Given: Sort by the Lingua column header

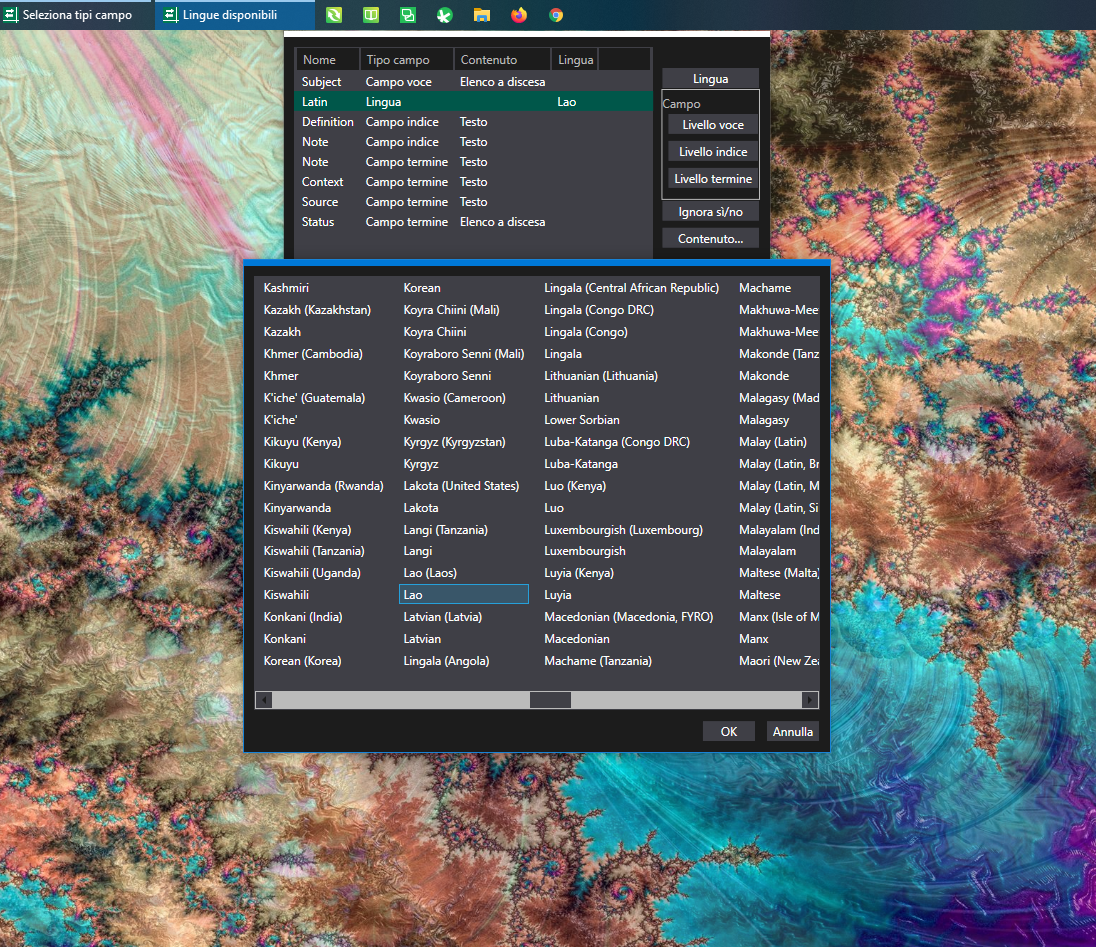Looking at the screenshot, I should coord(575,59).
